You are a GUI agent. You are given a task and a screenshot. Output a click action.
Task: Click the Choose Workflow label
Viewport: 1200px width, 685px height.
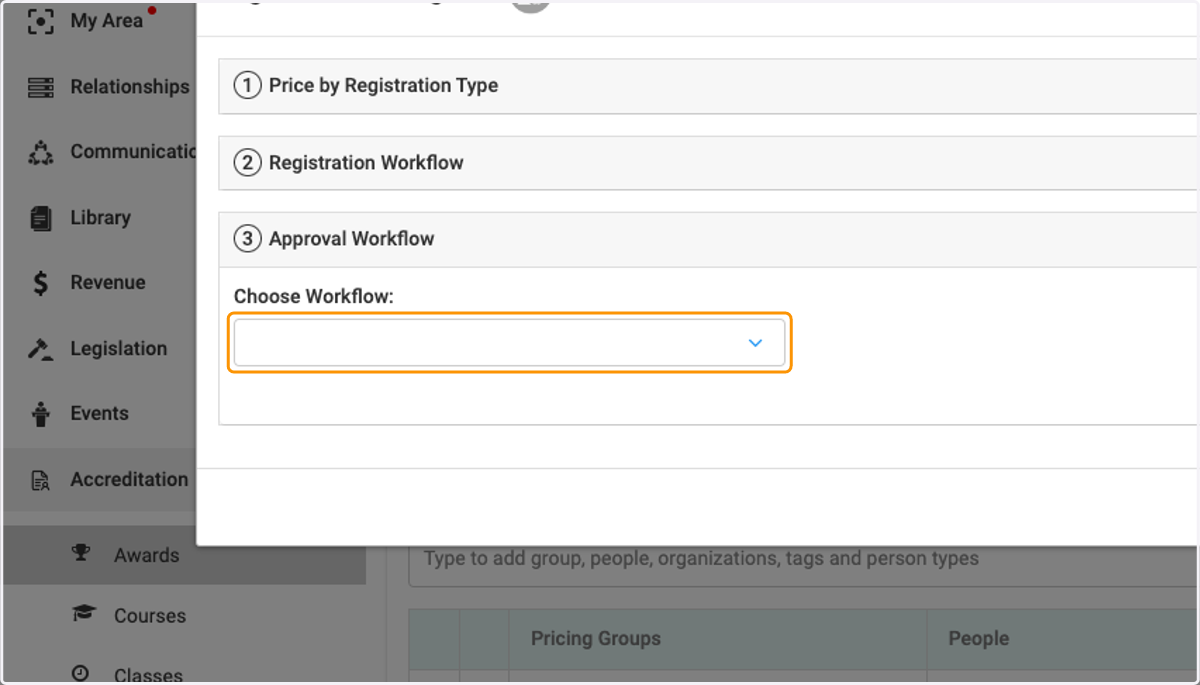tap(314, 297)
